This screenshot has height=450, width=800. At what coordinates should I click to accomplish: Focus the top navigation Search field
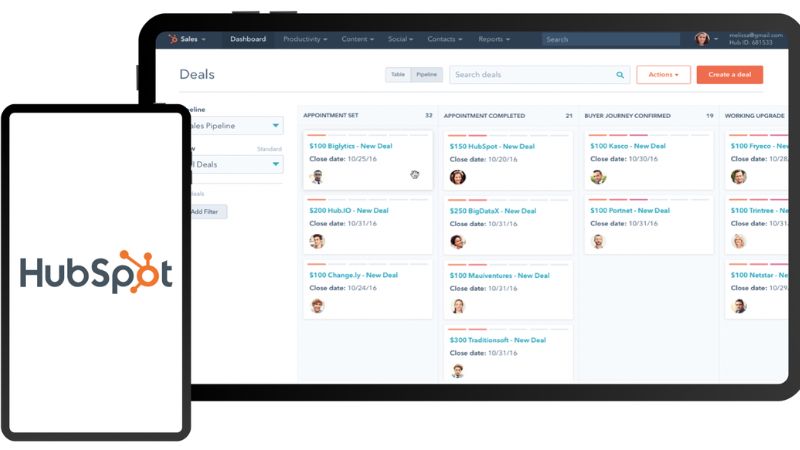(x=611, y=39)
